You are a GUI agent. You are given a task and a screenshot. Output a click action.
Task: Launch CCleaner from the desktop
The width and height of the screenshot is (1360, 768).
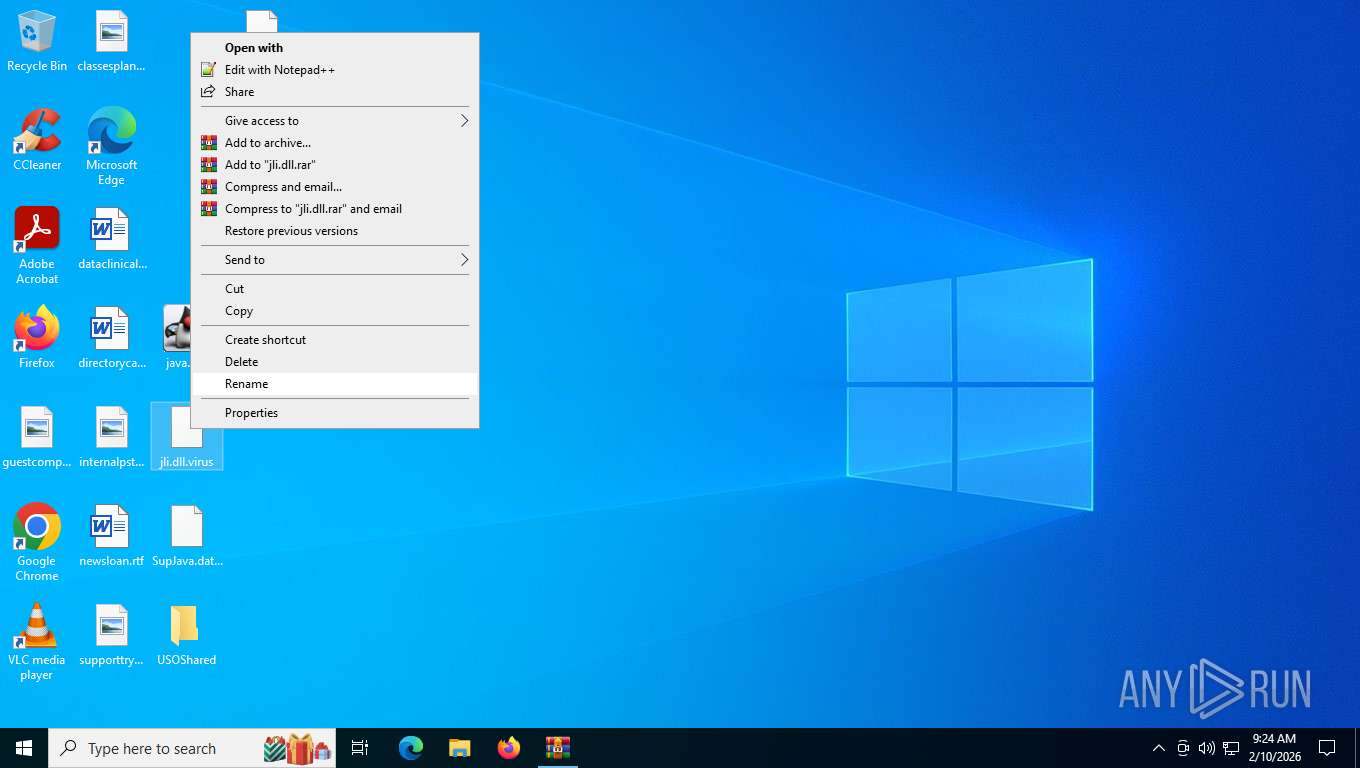pyautogui.click(x=37, y=140)
